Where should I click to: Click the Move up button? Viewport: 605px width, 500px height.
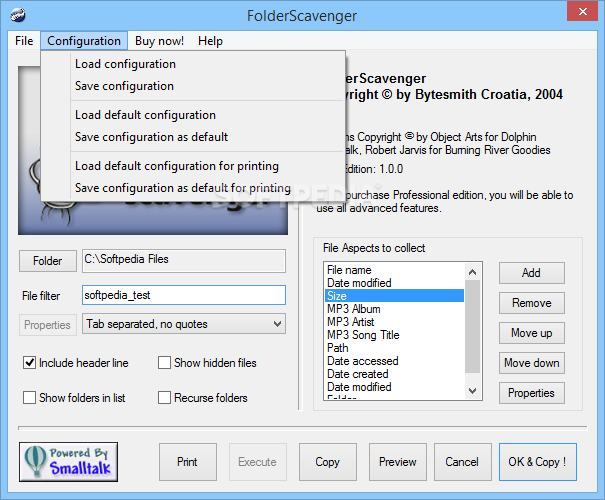point(531,333)
